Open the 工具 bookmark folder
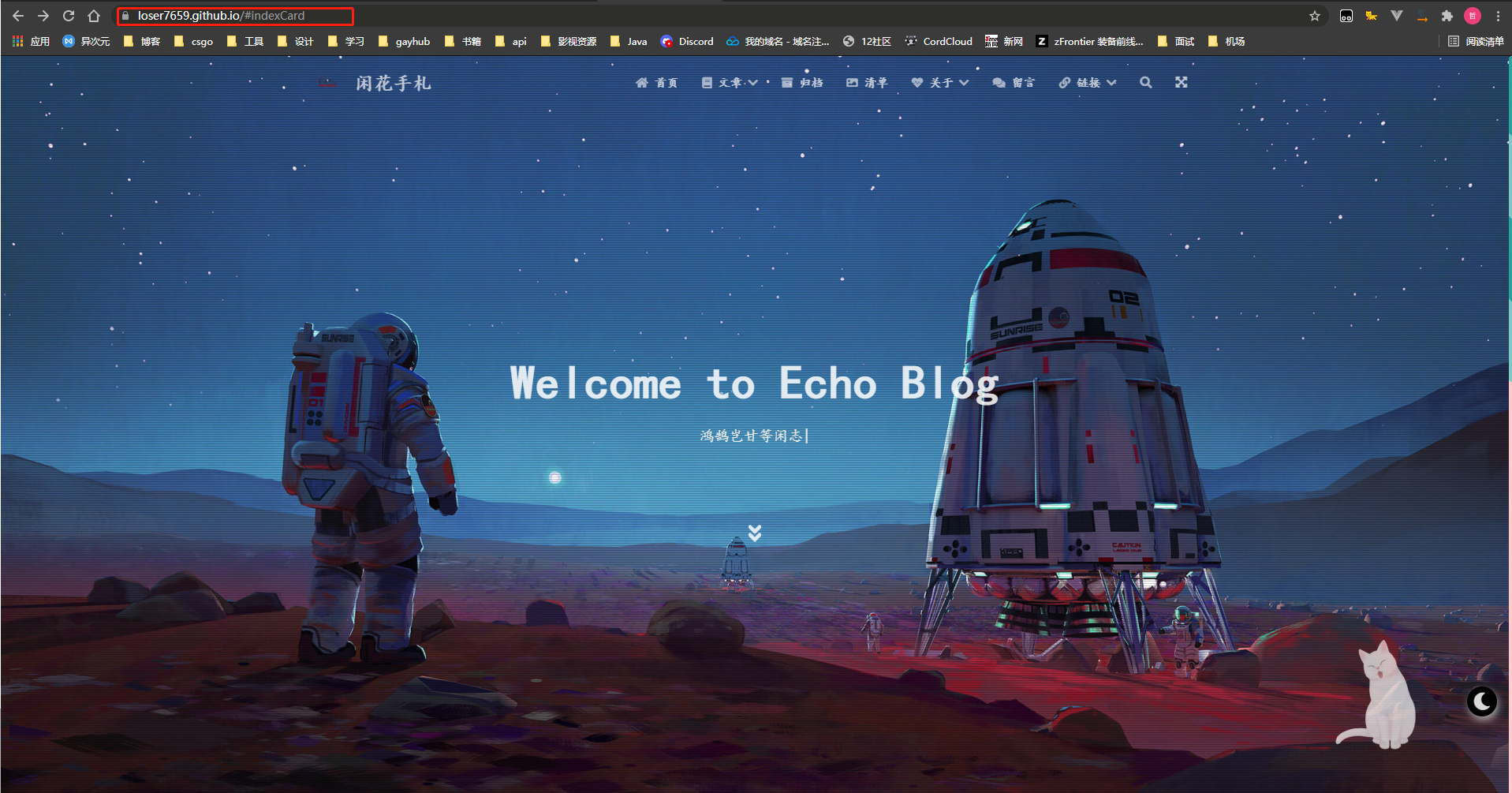 (x=245, y=42)
